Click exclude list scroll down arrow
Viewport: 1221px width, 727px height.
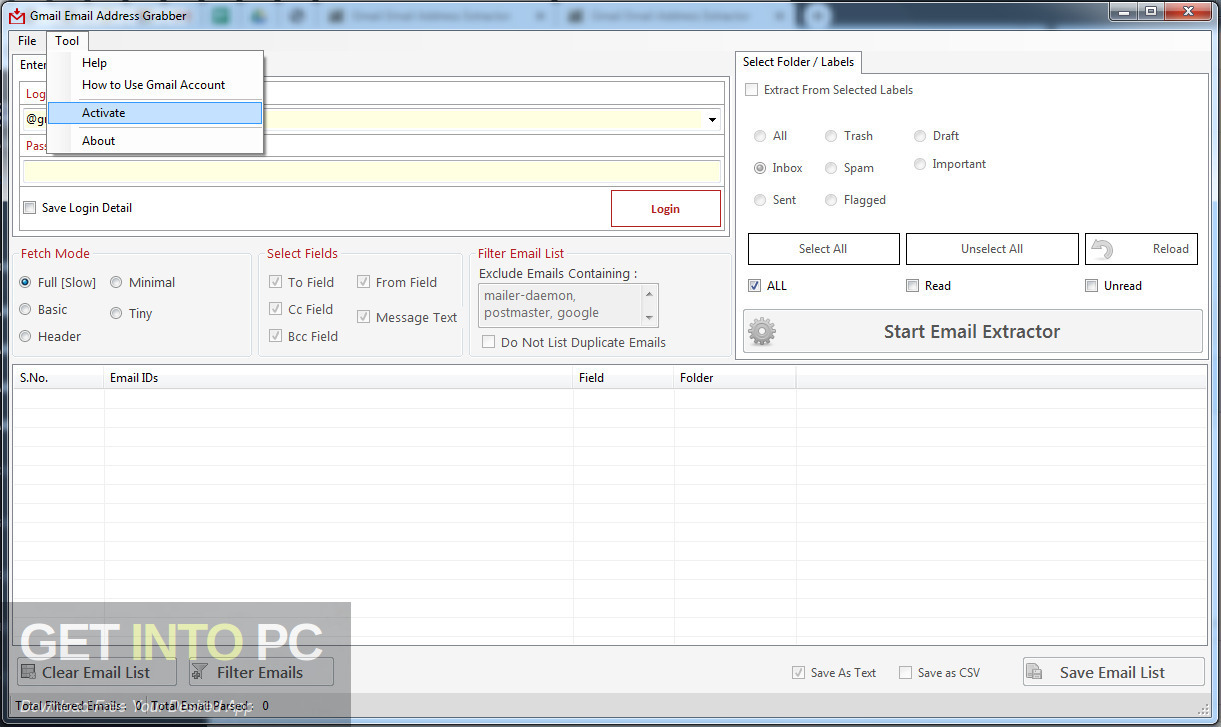point(650,318)
